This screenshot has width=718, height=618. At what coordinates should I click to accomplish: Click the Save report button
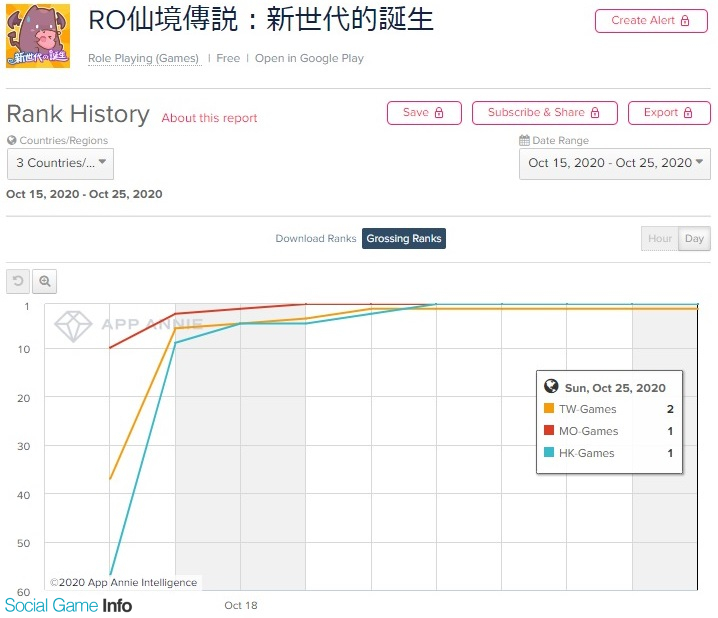(x=424, y=113)
